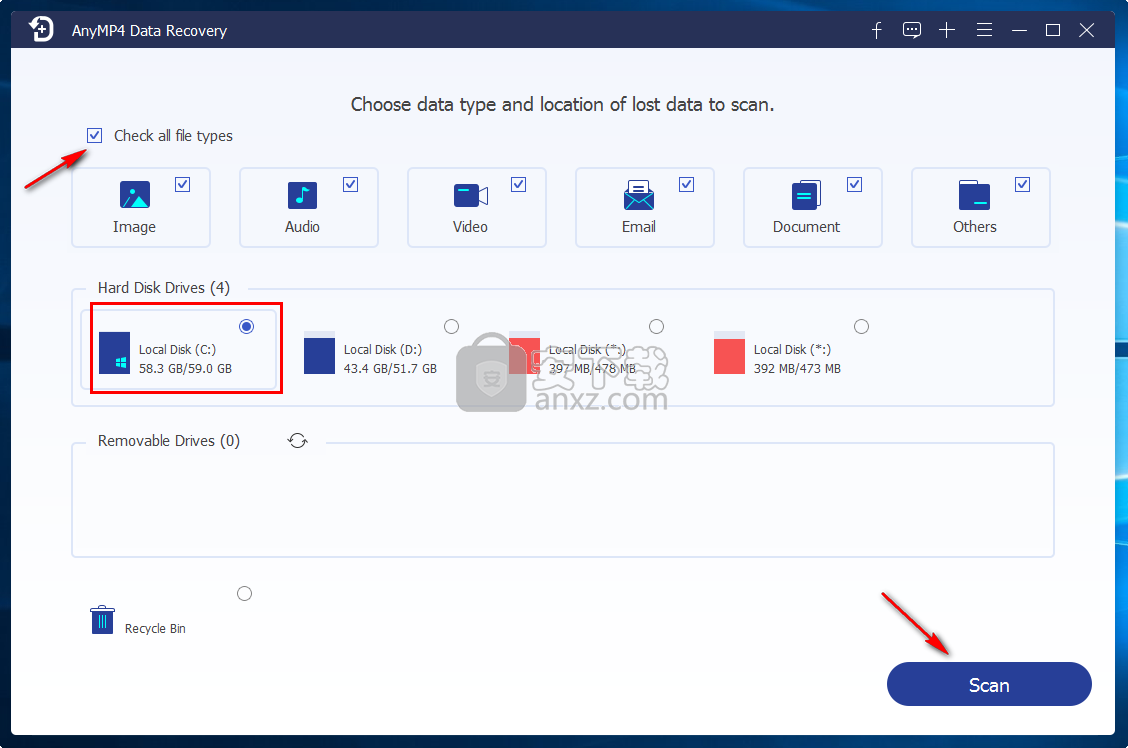Click the 43.4 GB/51.7 GB size text

pos(391,368)
